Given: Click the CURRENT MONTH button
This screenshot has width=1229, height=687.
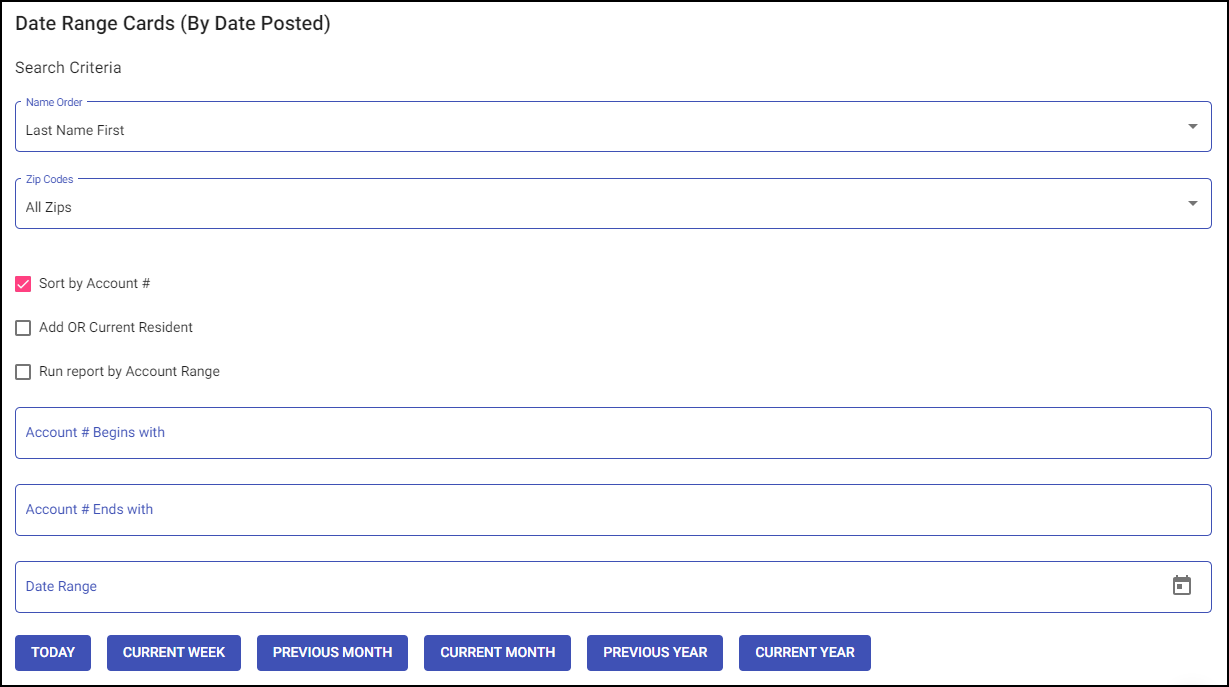Looking at the screenshot, I should point(497,652).
